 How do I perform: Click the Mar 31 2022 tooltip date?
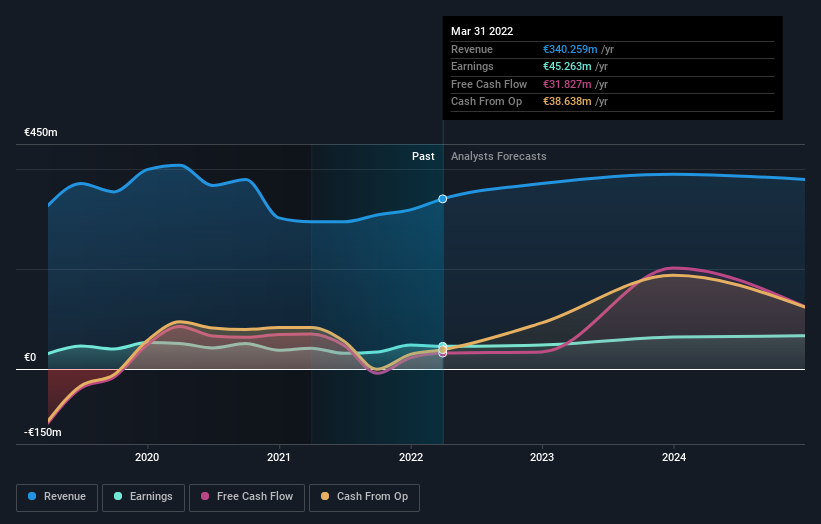point(482,31)
